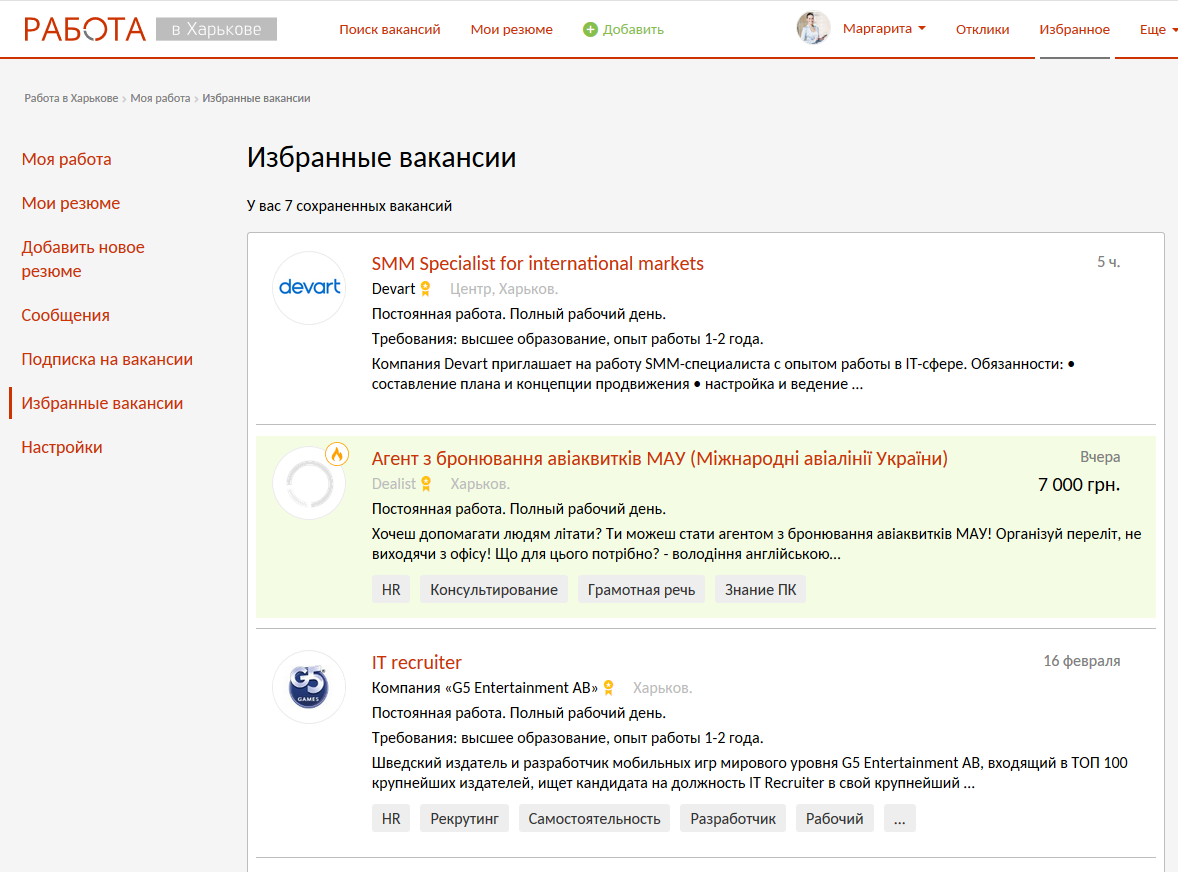Click the Devart company logo
This screenshot has height=872, width=1178.
click(309, 287)
